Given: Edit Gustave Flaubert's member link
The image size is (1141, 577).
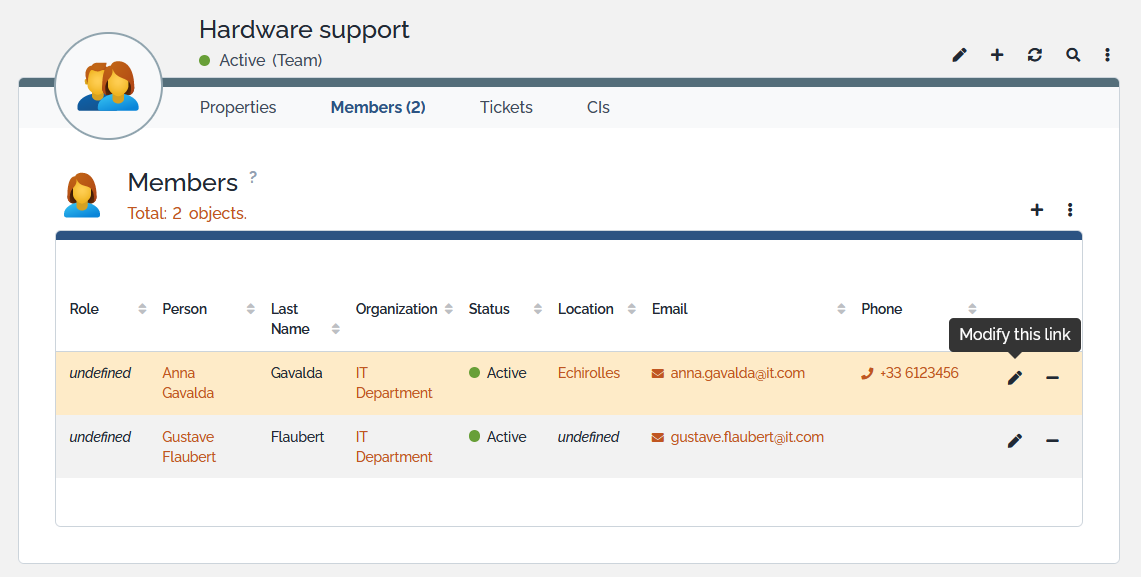Looking at the screenshot, I should [x=1015, y=441].
